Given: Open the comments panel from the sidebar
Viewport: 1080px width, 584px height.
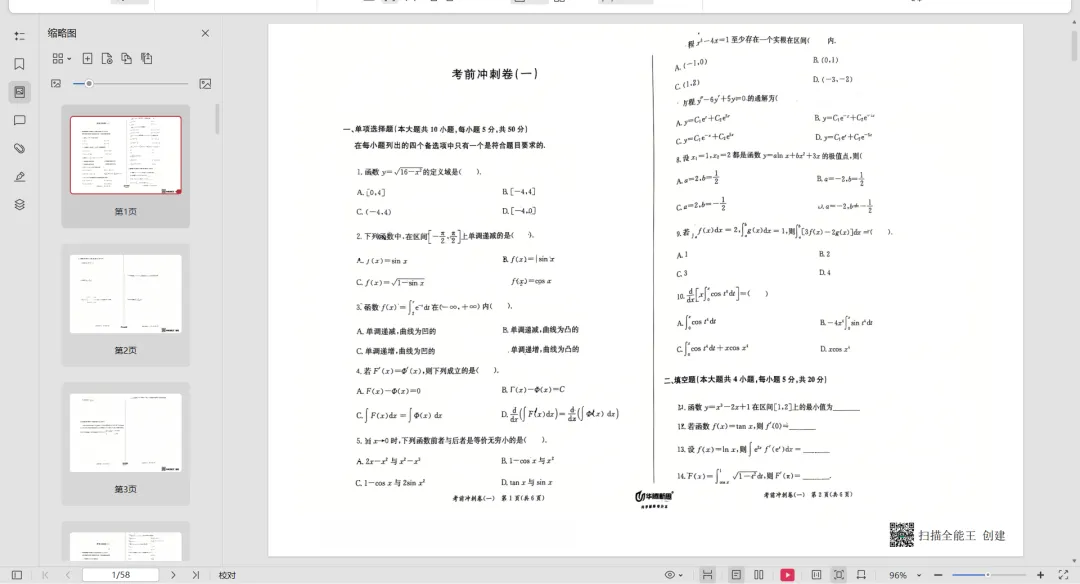Looking at the screenshot, I should 20,121.
